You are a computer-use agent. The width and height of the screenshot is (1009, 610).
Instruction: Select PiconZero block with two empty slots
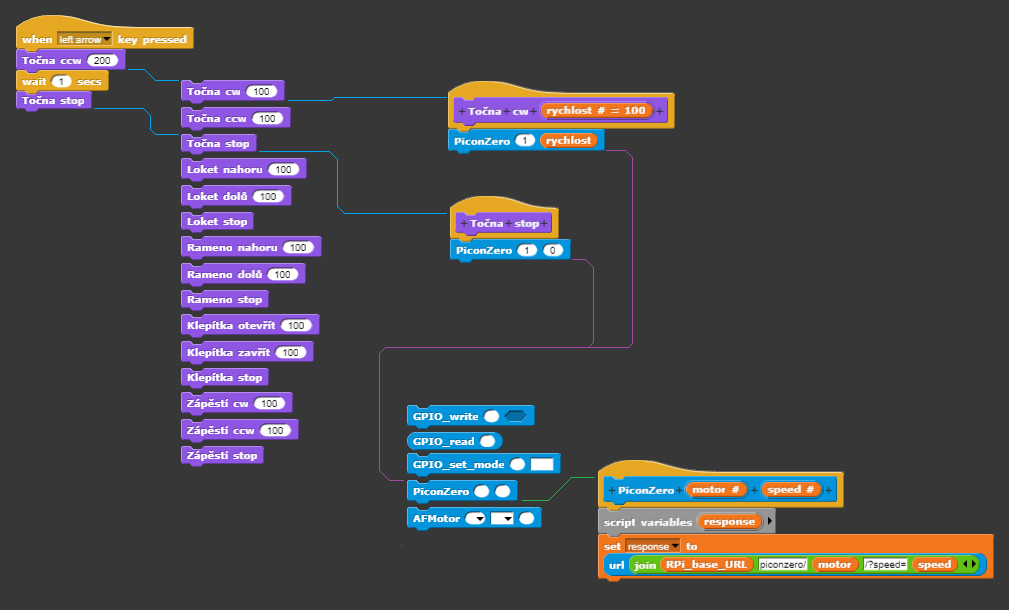click(x=462, y=492)
